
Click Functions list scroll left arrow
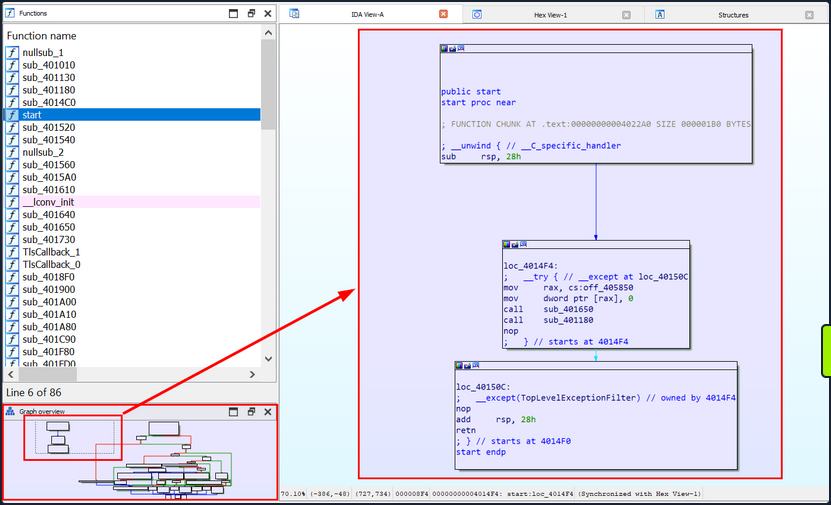(x=11, y=374)
